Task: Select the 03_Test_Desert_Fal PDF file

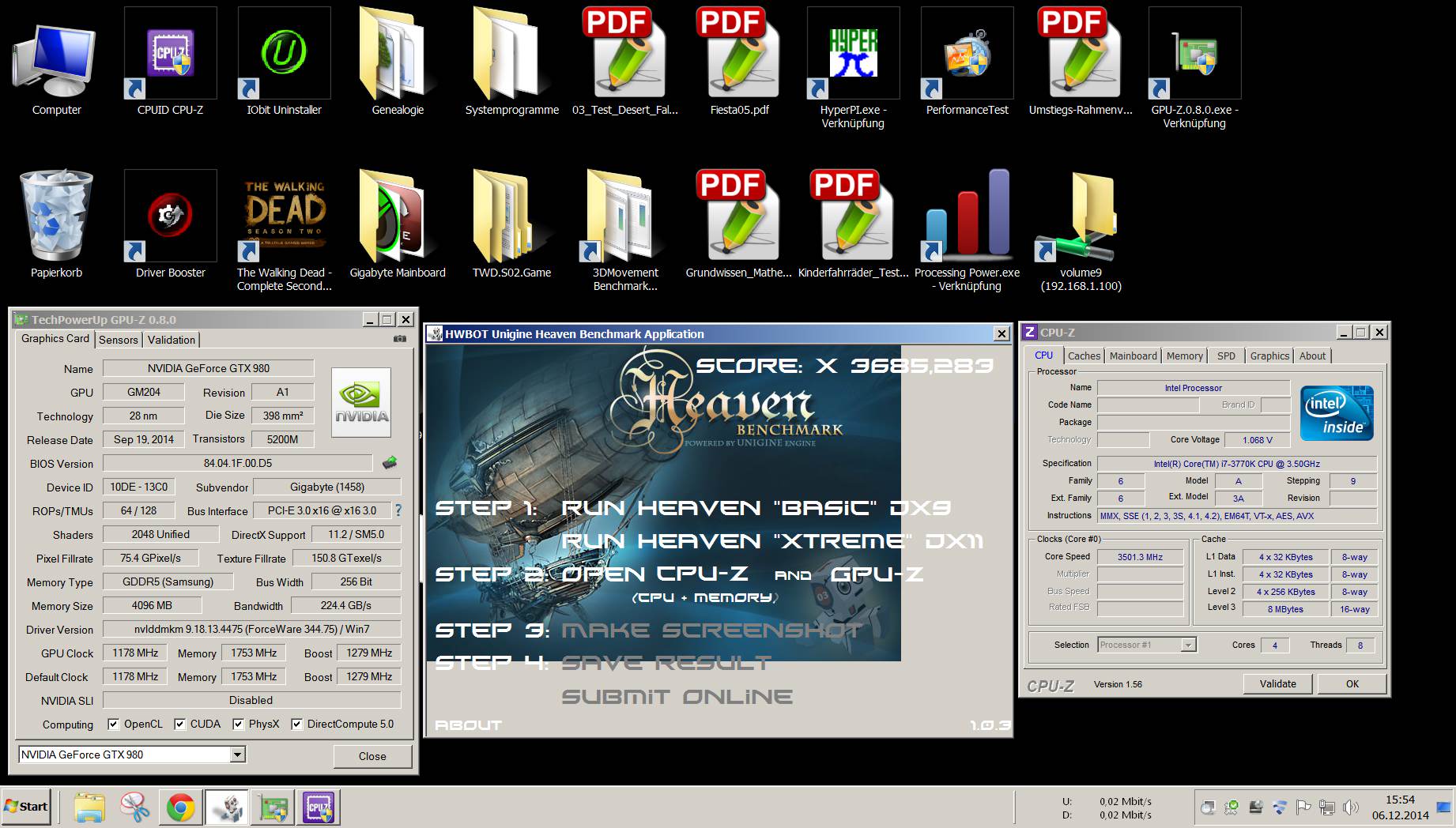Action: coord(625,62)
